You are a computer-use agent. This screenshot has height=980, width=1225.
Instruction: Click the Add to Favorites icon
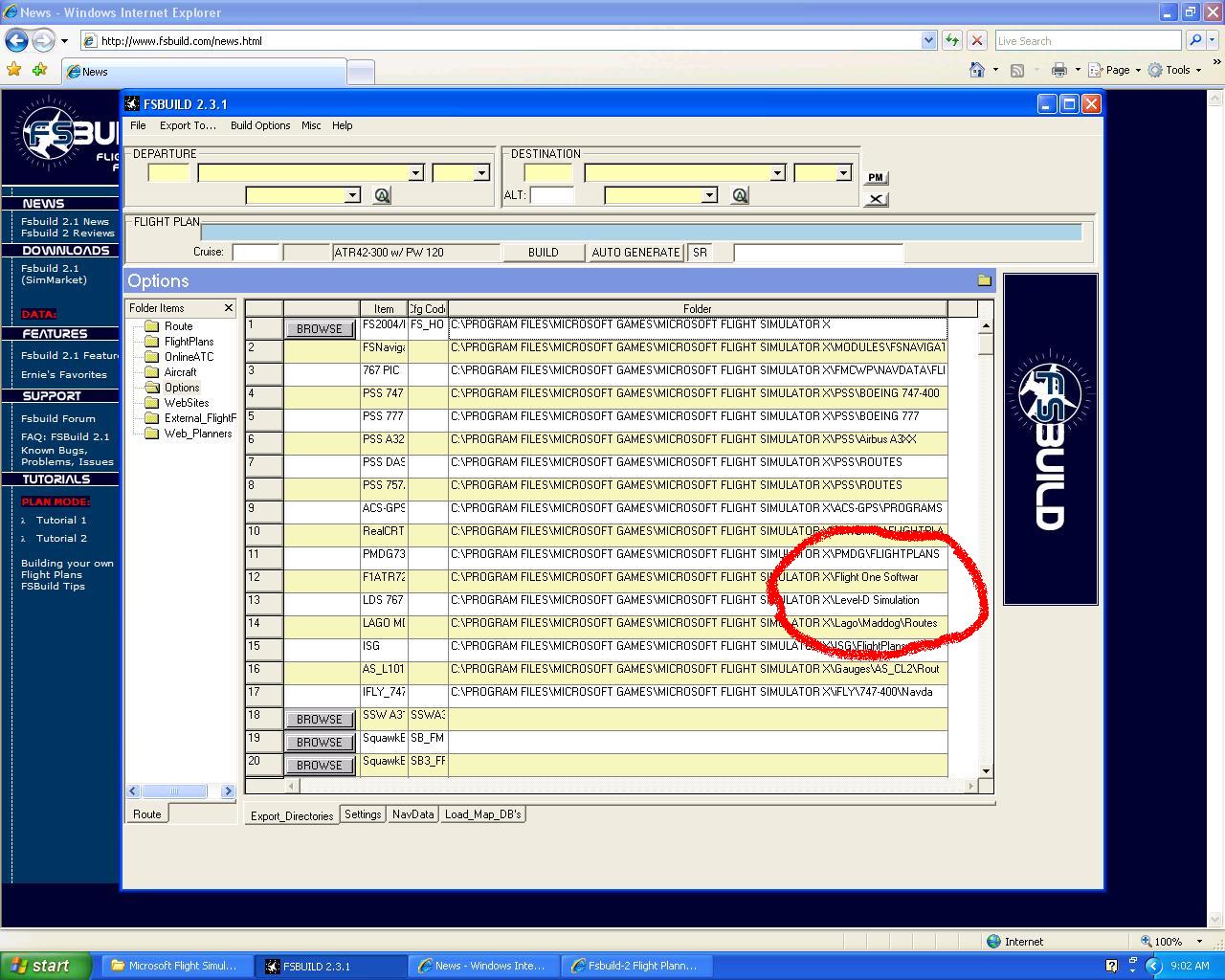pos(39,70)
